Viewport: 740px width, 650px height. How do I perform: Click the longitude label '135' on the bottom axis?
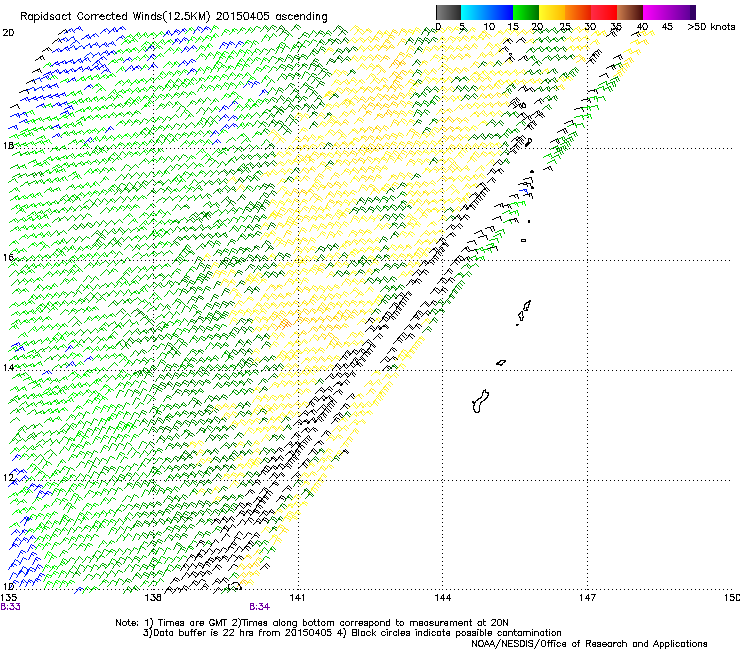(x=9, y=598)
